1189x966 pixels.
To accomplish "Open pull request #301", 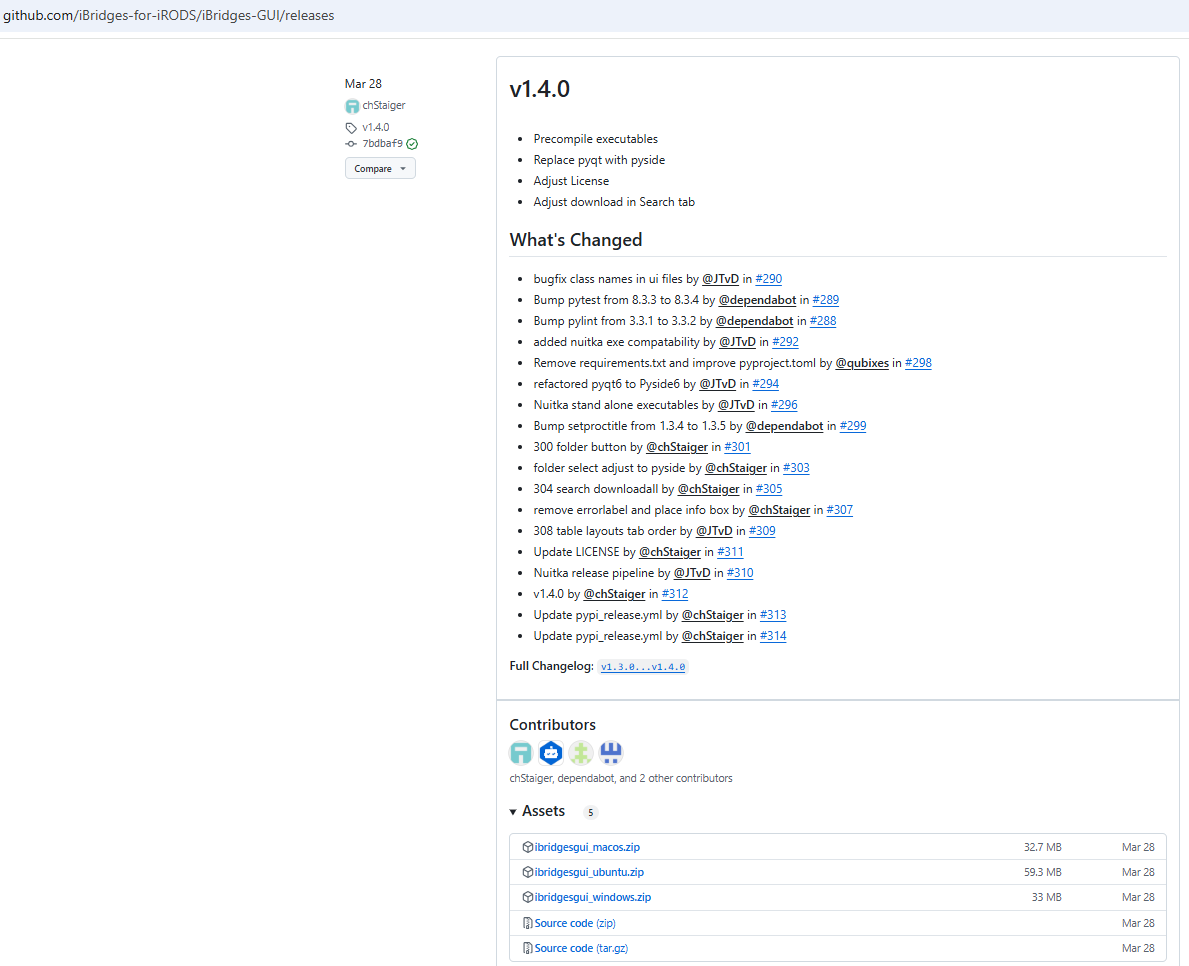I will coord(737,447).
